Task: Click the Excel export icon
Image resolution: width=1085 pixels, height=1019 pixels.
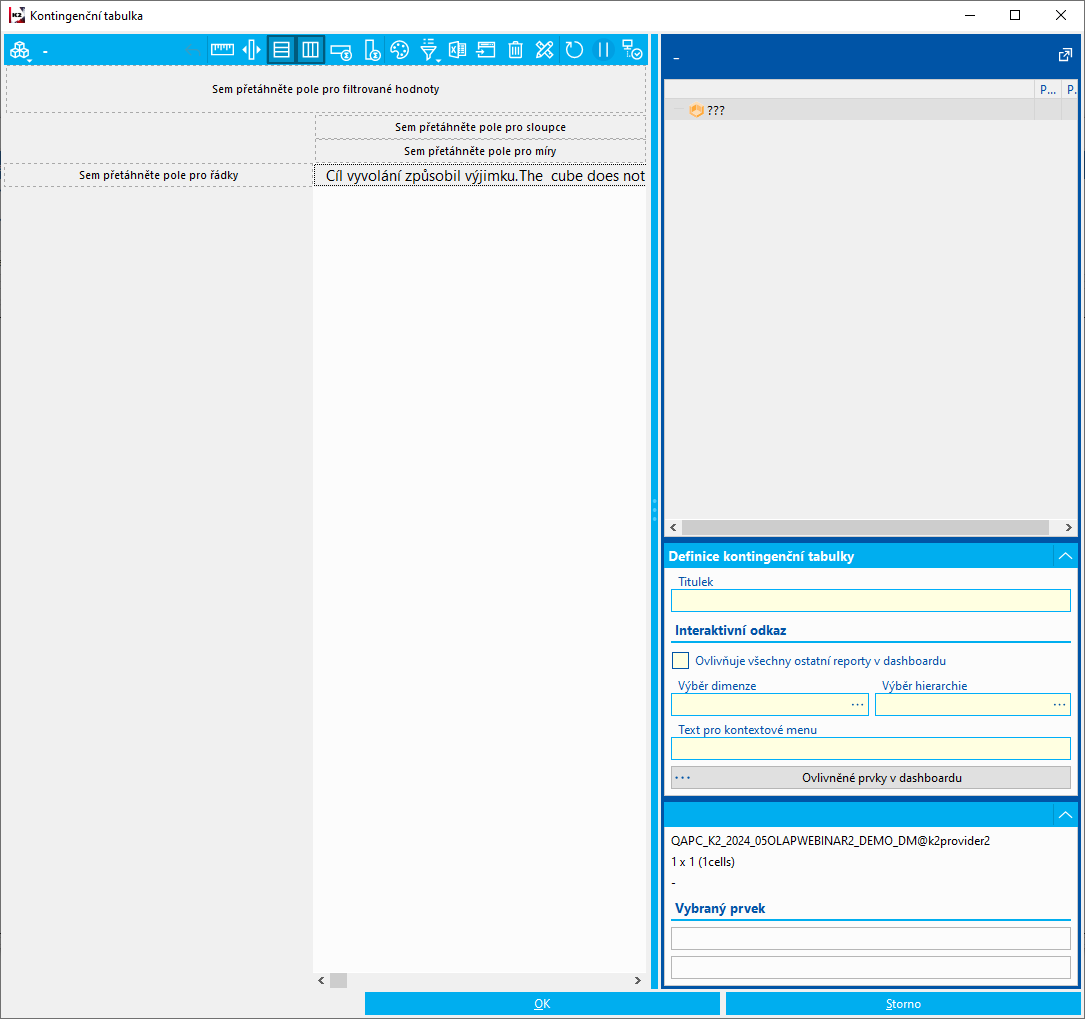Action: pos(457,50)
